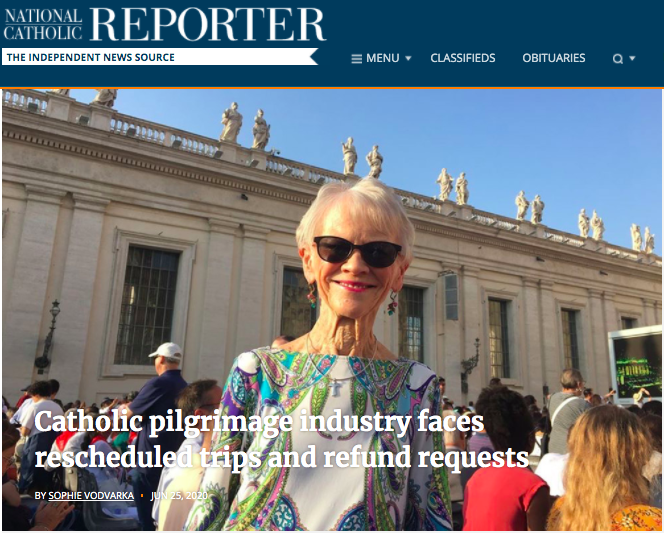Click the BY label before author name
664x533 pixels.
(40, 495)
